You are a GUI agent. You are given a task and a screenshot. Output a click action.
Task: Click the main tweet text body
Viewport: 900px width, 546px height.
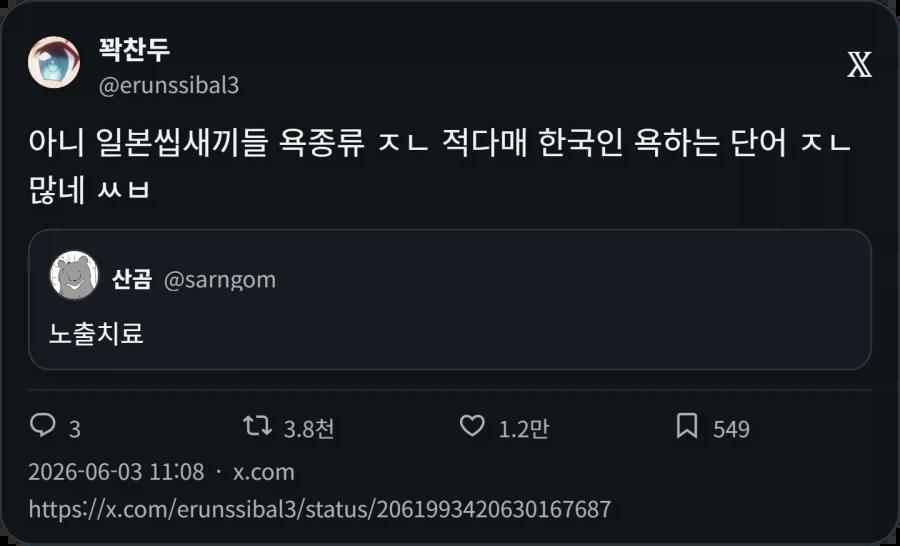pyautogui.click(x=440, y=166)
